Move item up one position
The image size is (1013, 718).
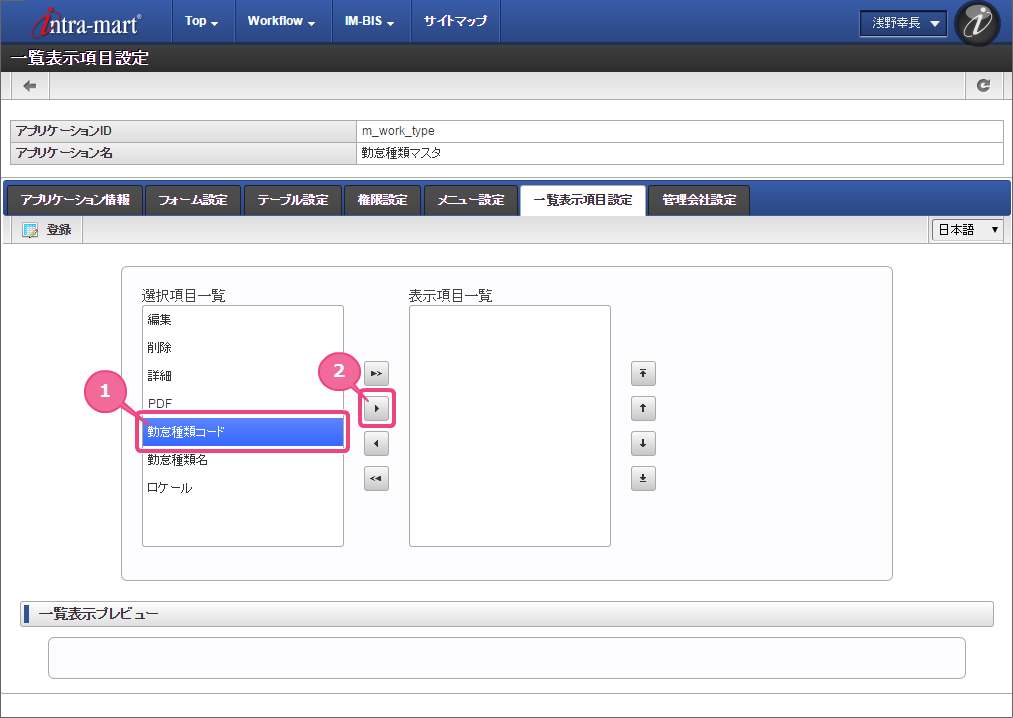(x=643, y=408)
